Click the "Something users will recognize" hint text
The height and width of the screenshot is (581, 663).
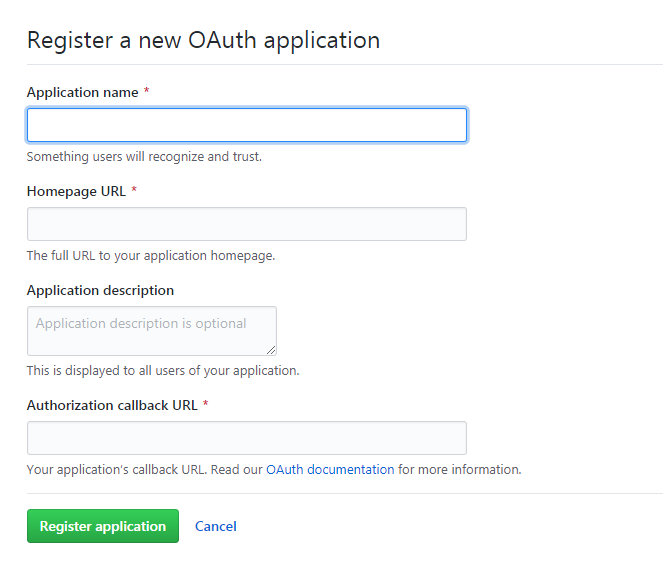[x=144, y=156]
